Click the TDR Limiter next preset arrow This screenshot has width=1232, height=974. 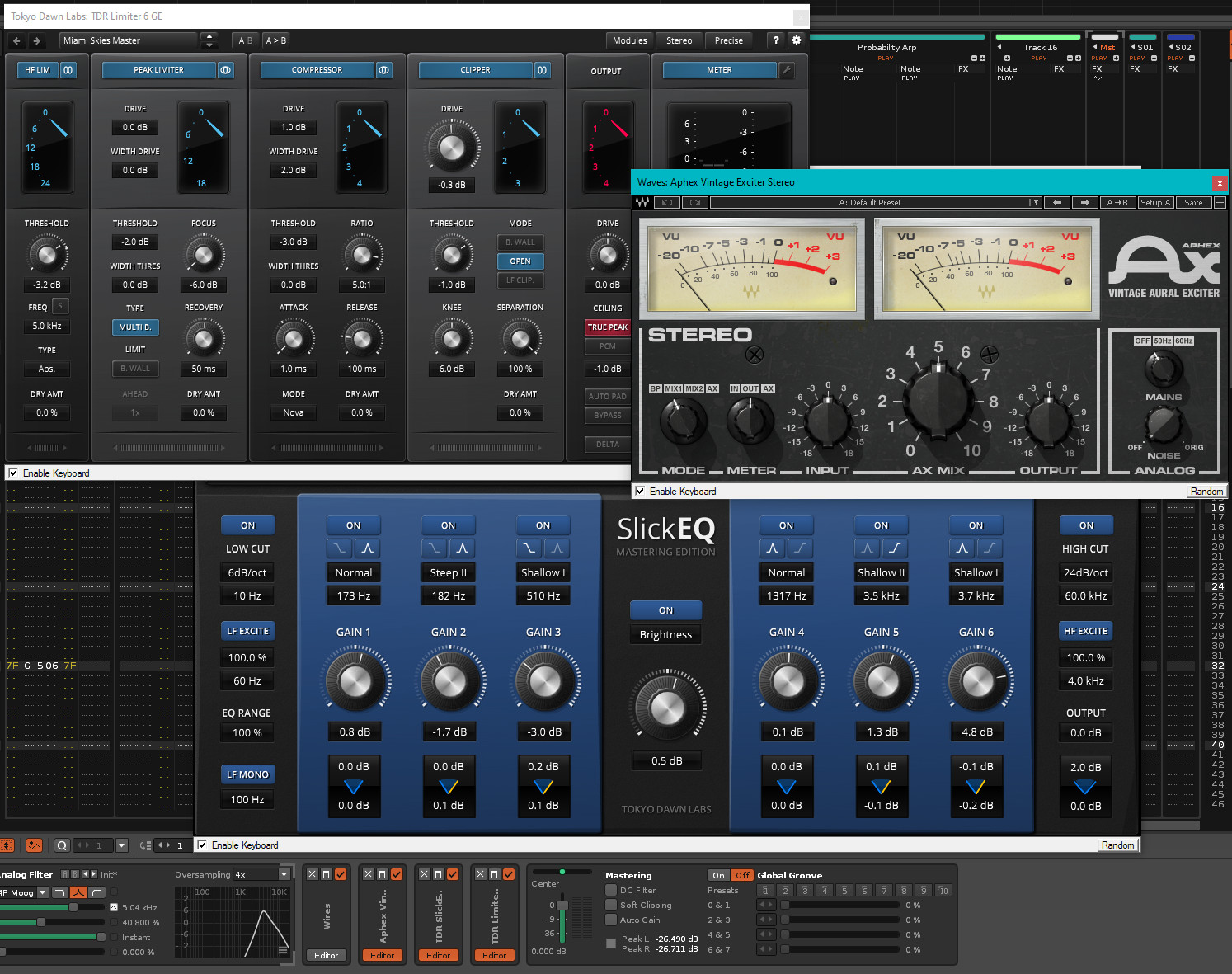point(36,40)
